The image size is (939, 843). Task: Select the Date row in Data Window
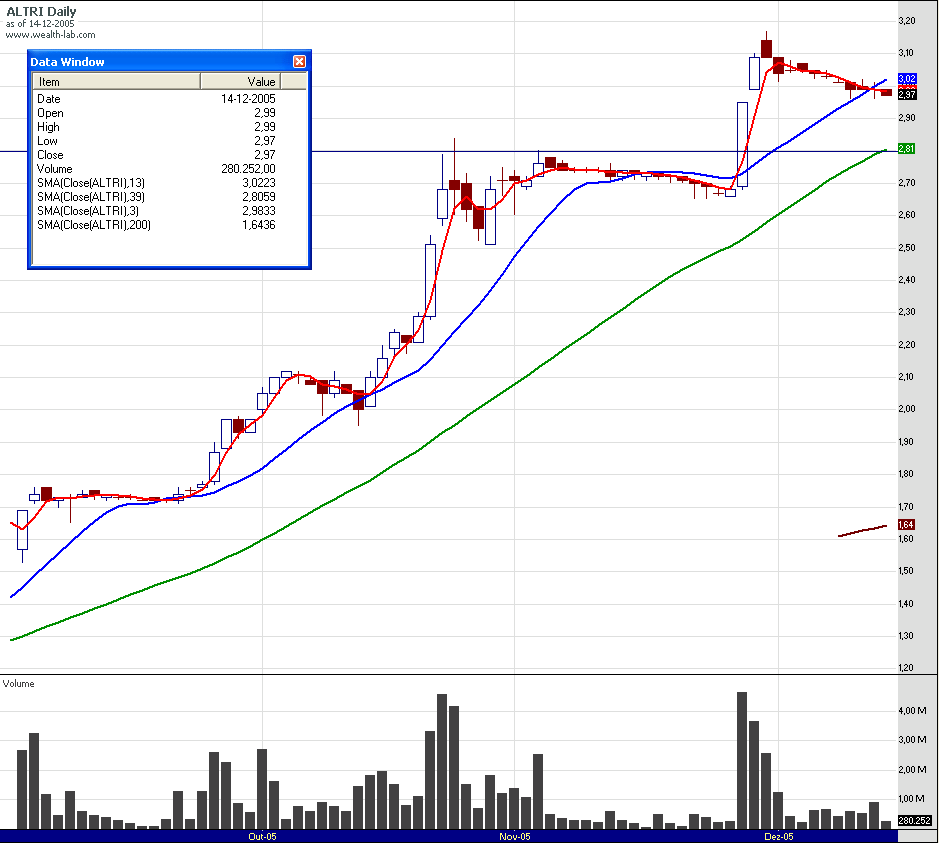click(157, 99)
